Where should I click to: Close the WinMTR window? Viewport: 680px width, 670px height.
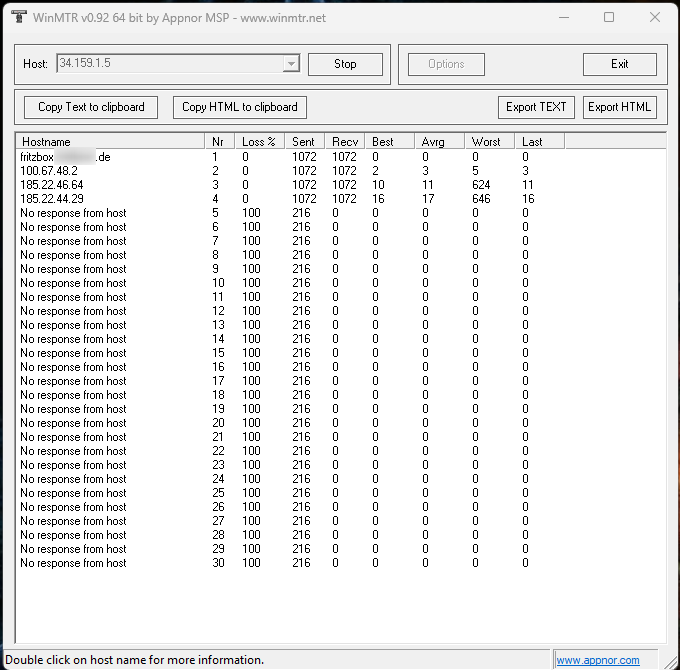[655, 17]
